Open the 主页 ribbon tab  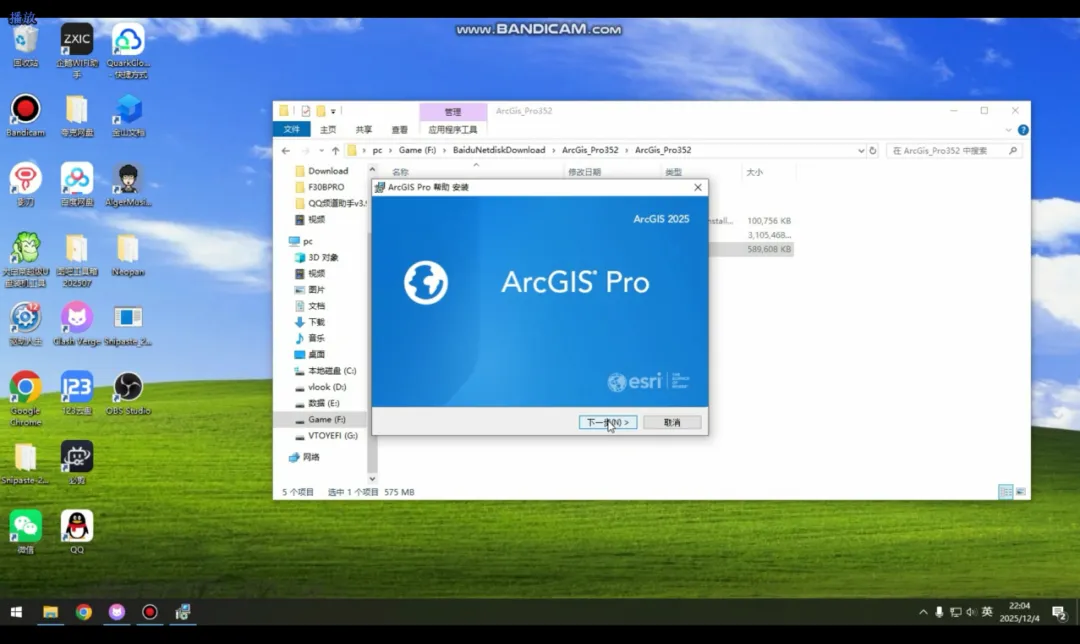(328, 129)
